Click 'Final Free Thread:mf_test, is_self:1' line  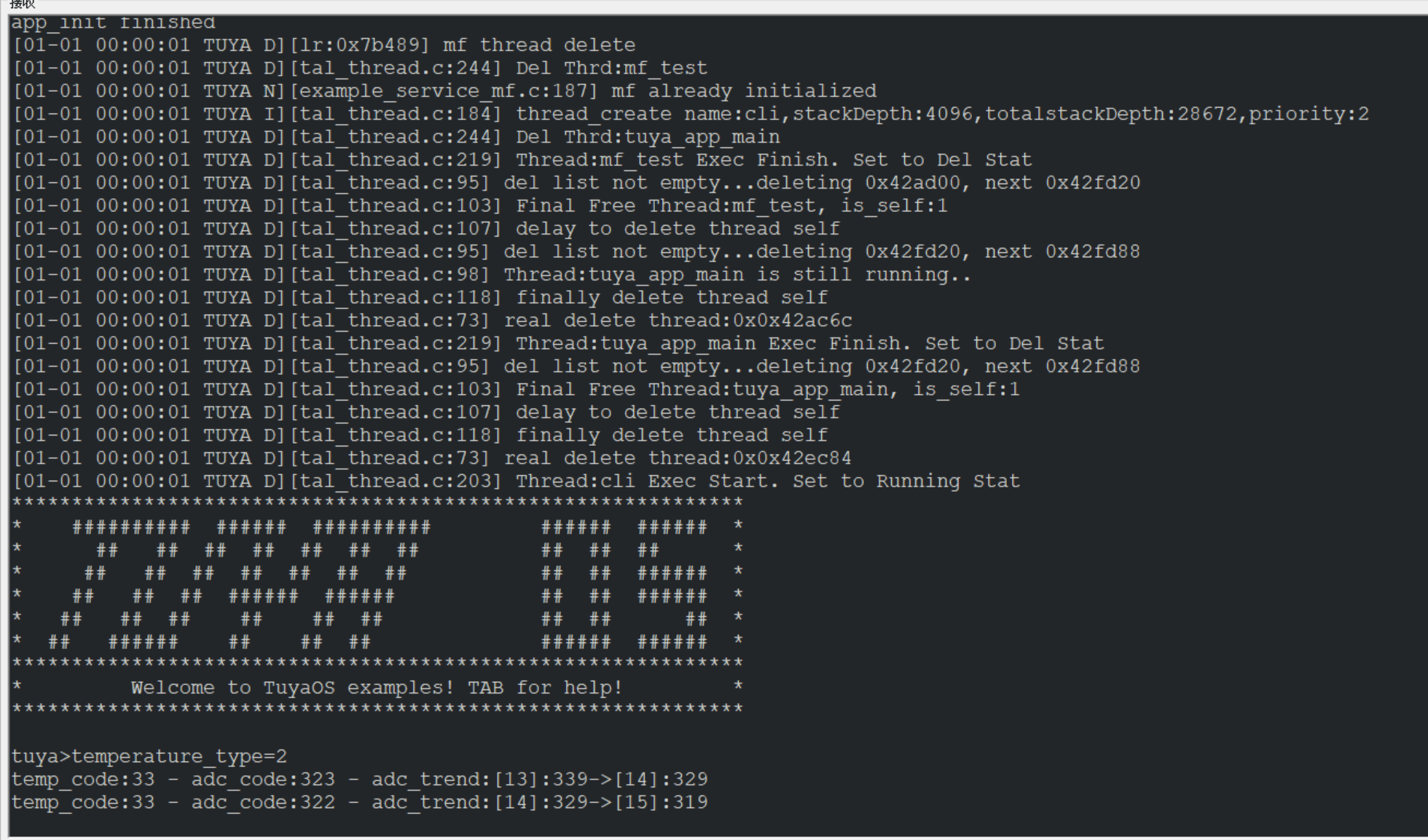pyautogui.click(x=480, y=205)
